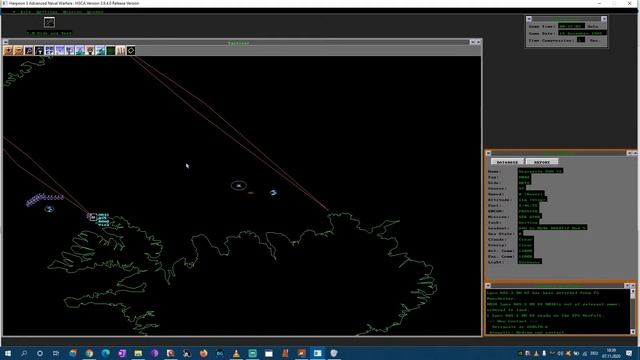The height and width of the screenshot is (360, 640).
Task: Click the message log scrollbar up arrow
Action: tap(633, 291)
